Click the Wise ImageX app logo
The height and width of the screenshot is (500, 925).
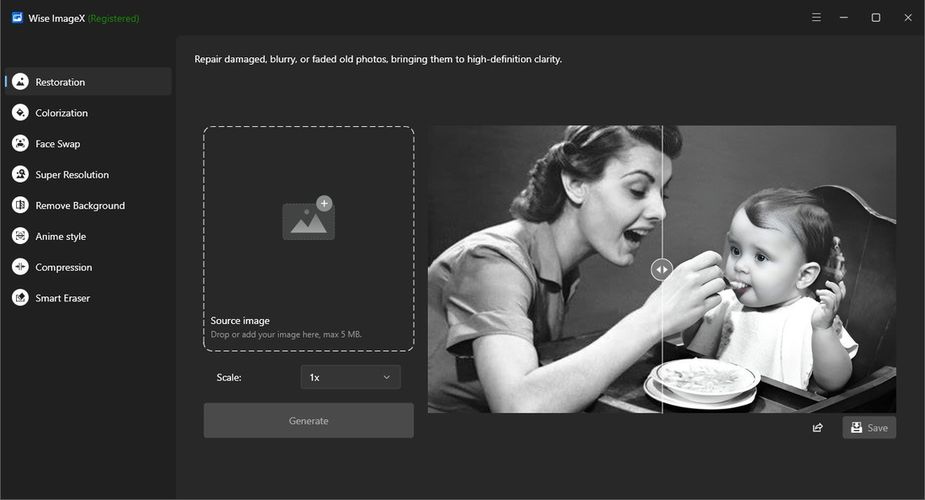[17, 18]
